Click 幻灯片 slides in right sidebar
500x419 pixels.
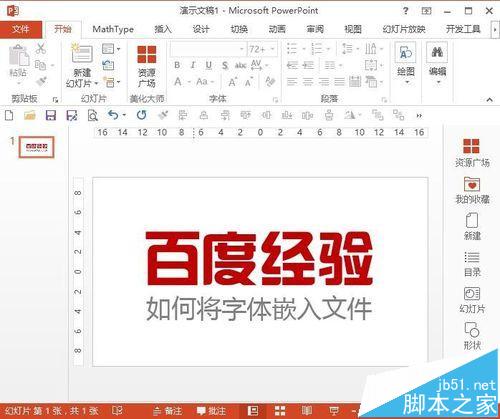pos(472,300)
